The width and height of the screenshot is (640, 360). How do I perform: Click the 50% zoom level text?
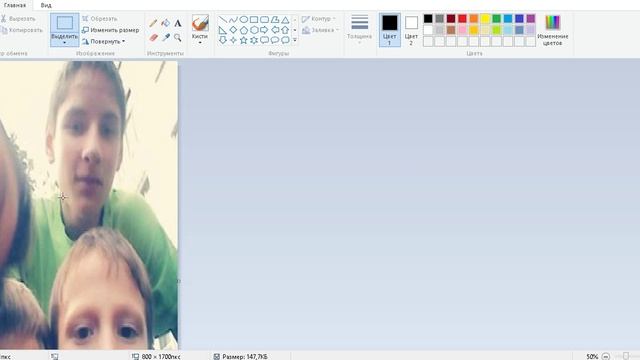point(592,356)
